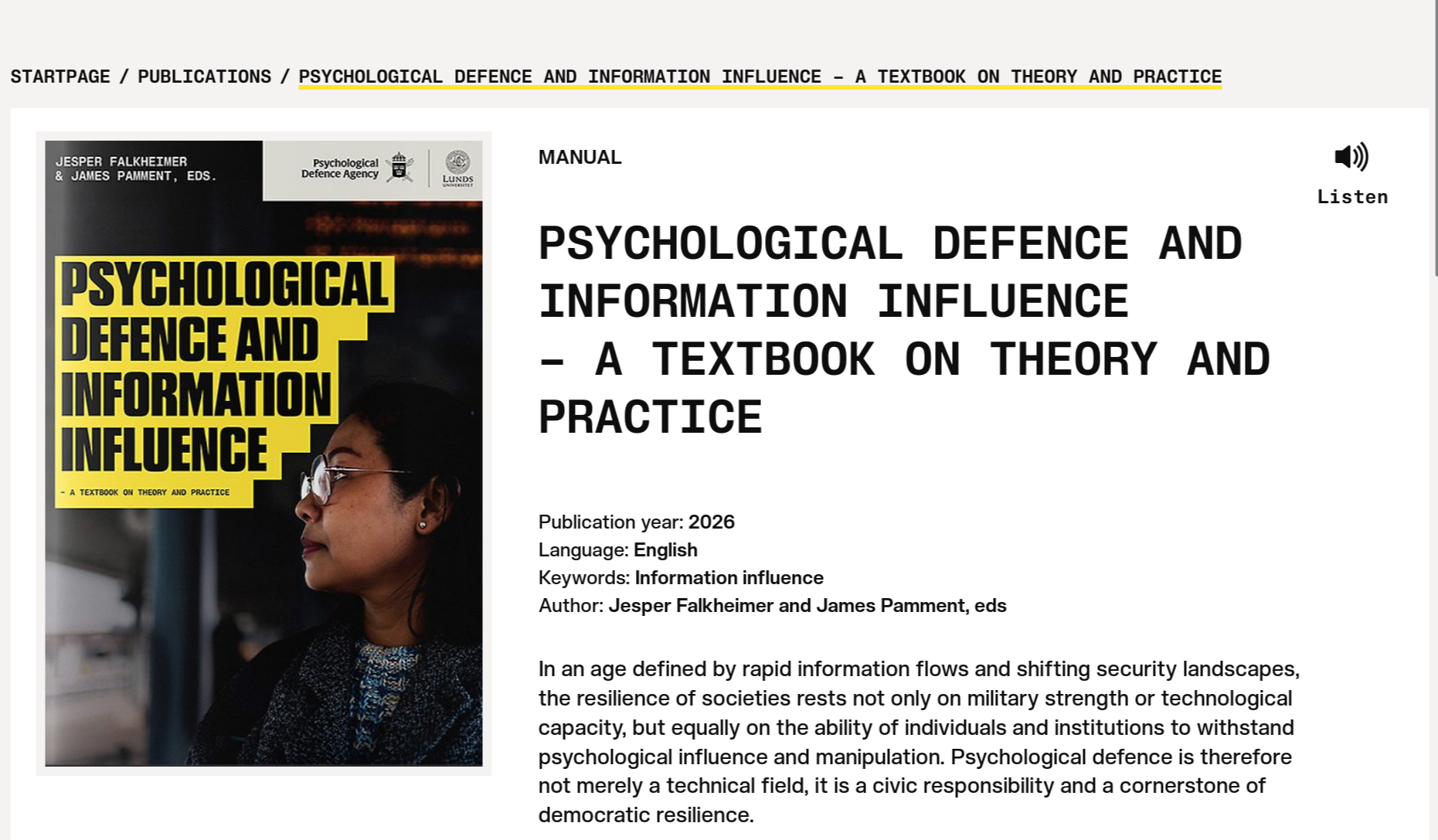The width and height of the screenshot is (1438, 840).
Task: Click the Listen speaker icon
Action: click(x=1351, y=158)
